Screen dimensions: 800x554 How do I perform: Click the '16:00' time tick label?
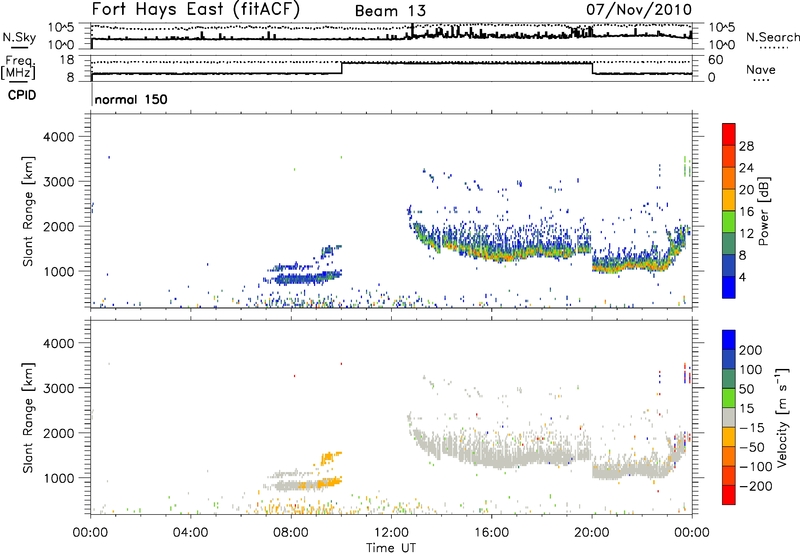tap(491, 533)
